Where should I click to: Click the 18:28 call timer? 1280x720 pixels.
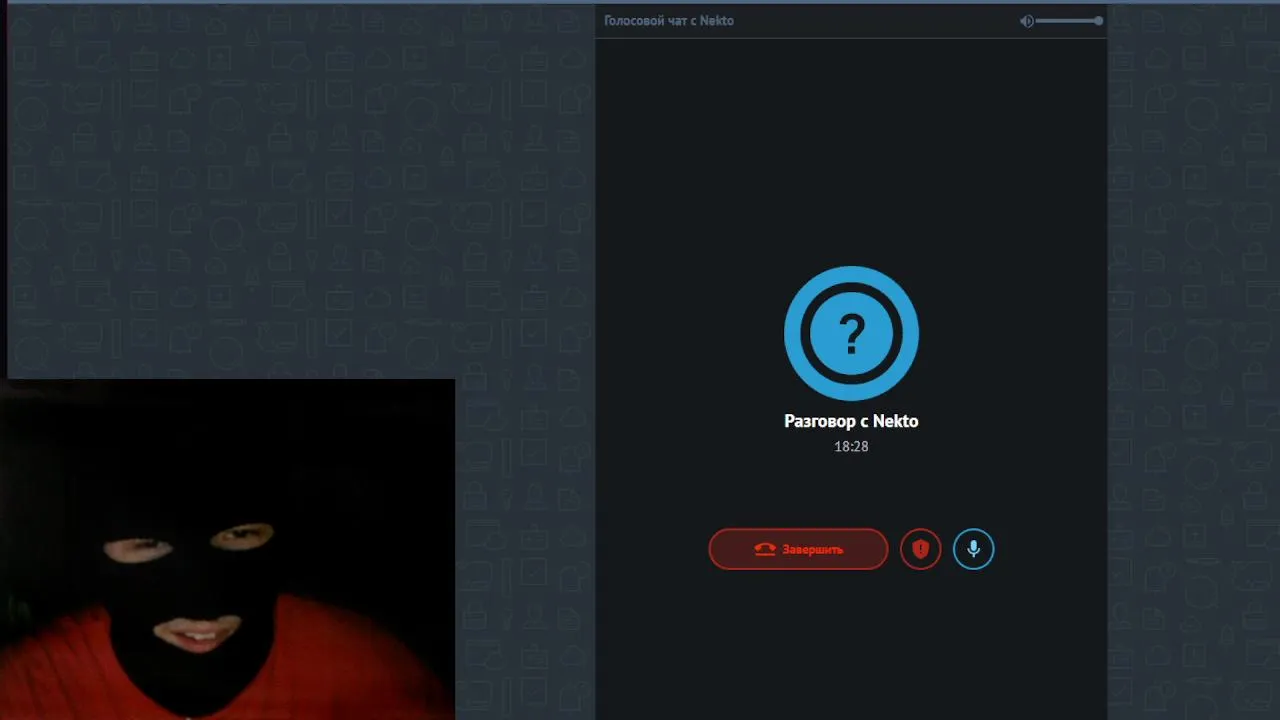(x=851, y=446)
